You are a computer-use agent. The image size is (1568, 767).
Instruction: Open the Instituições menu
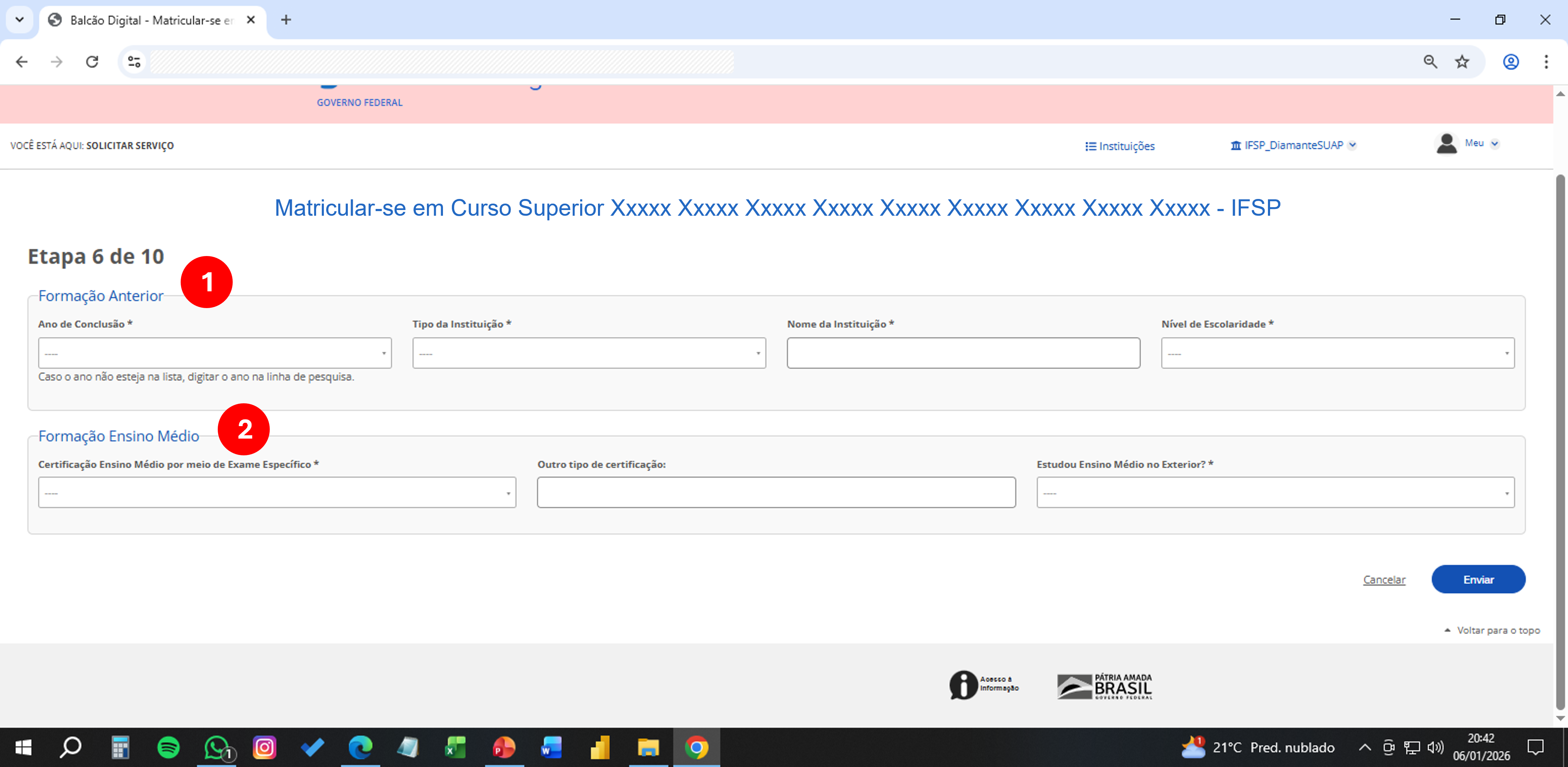pos(1120,146)
